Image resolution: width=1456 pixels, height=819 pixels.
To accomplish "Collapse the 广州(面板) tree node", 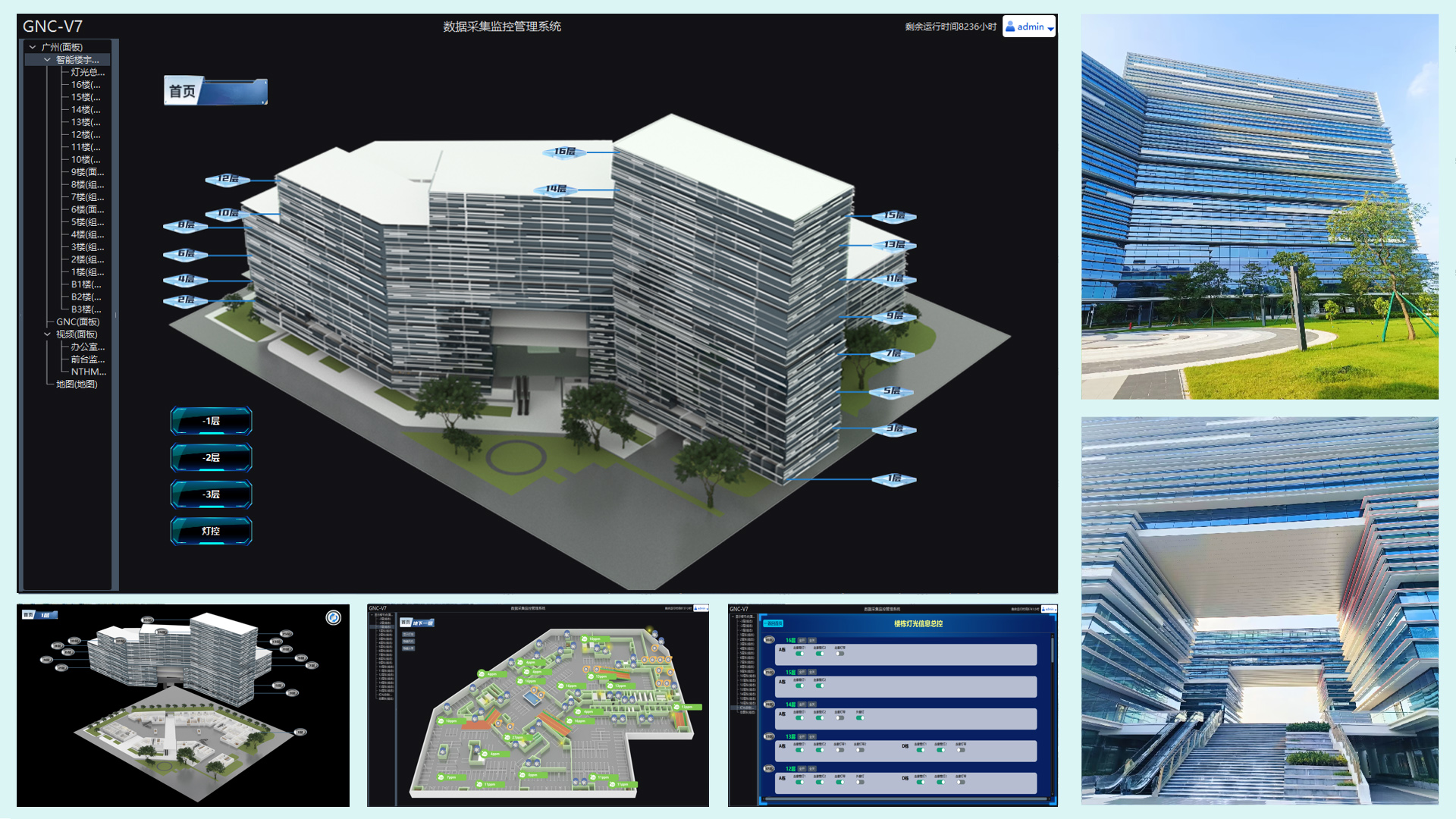I will click(x=33, y=47).
